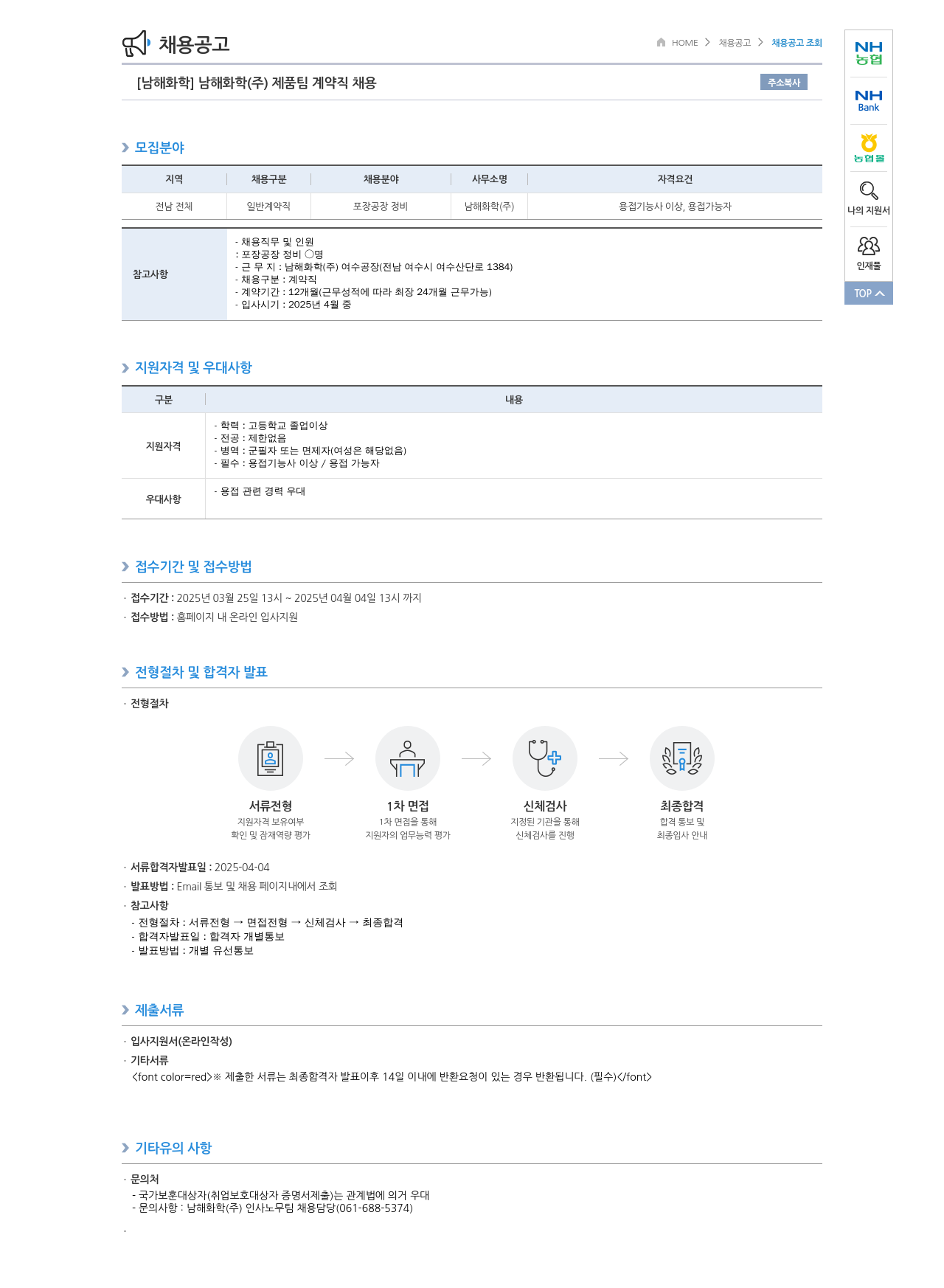Image resolution: width=944 pixels, height=1288 pixels.
Task: Click the 자격요건 column header
Action: pos(675,179)
